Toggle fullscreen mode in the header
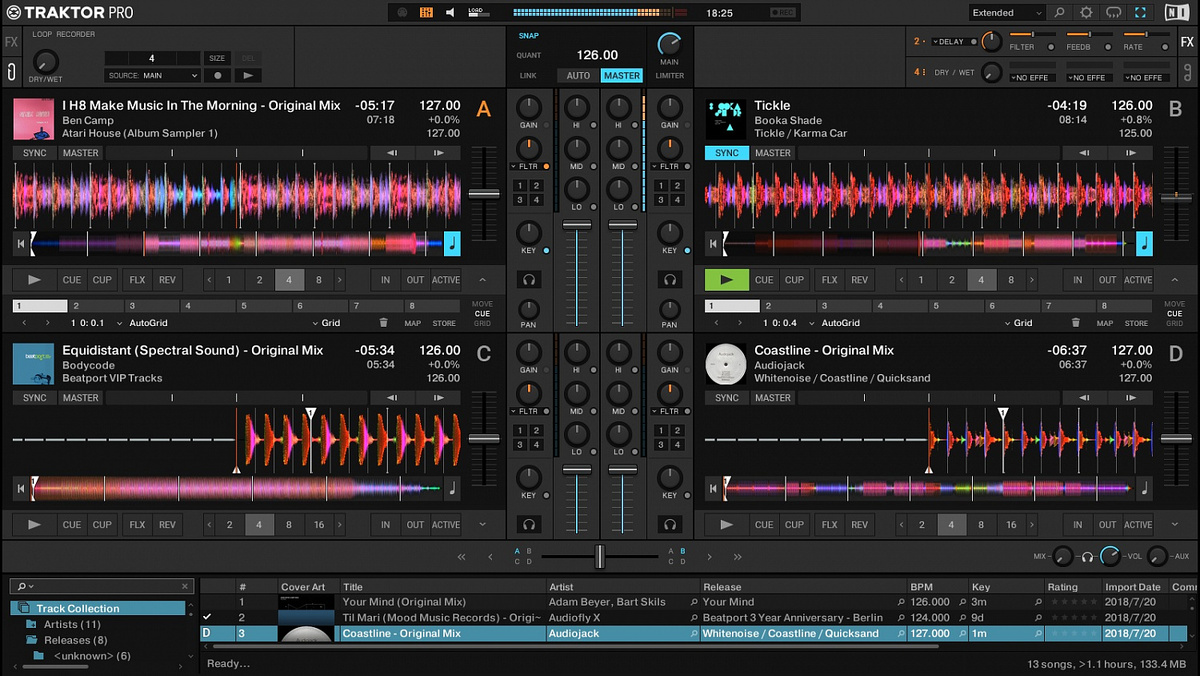Image resolution: width=1200 pixels, height=676 pixels. pos(1141,12)
